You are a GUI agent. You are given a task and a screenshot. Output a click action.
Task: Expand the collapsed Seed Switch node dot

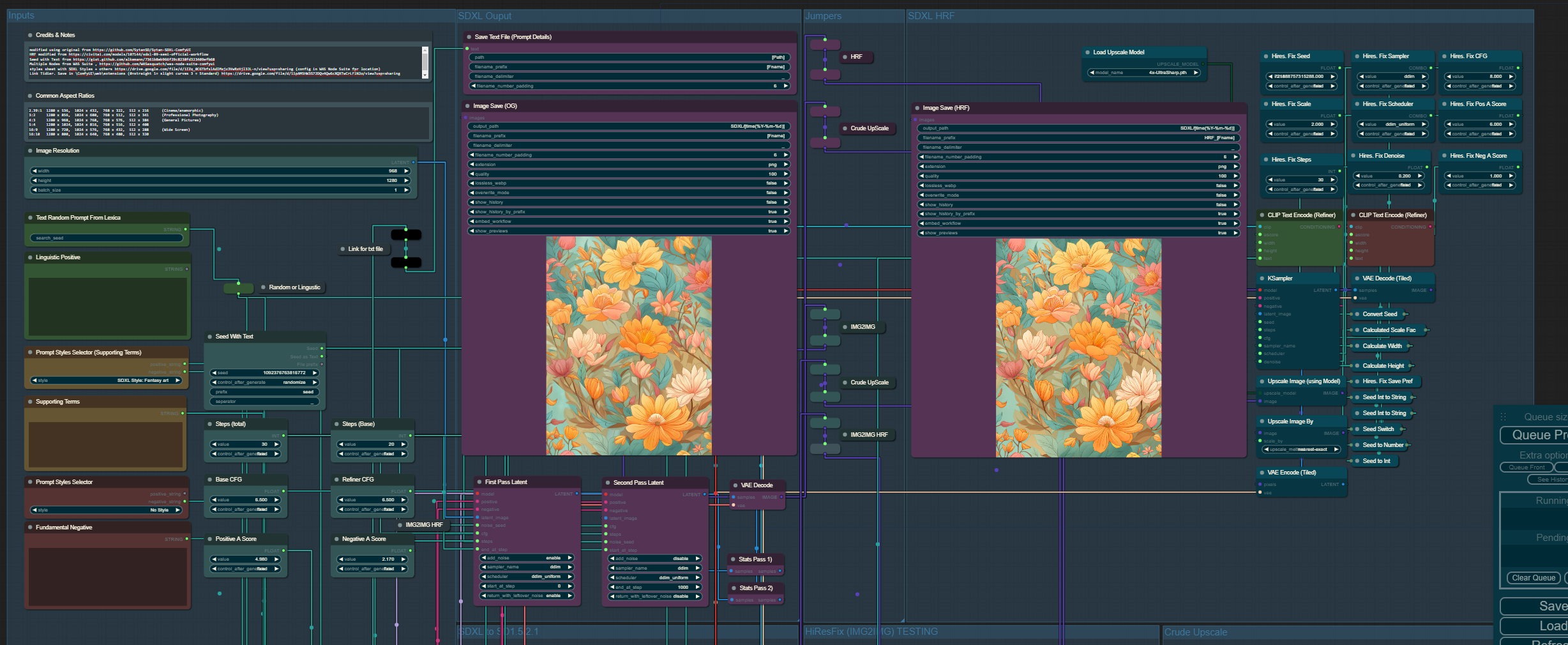click(x=1357, y=429)
